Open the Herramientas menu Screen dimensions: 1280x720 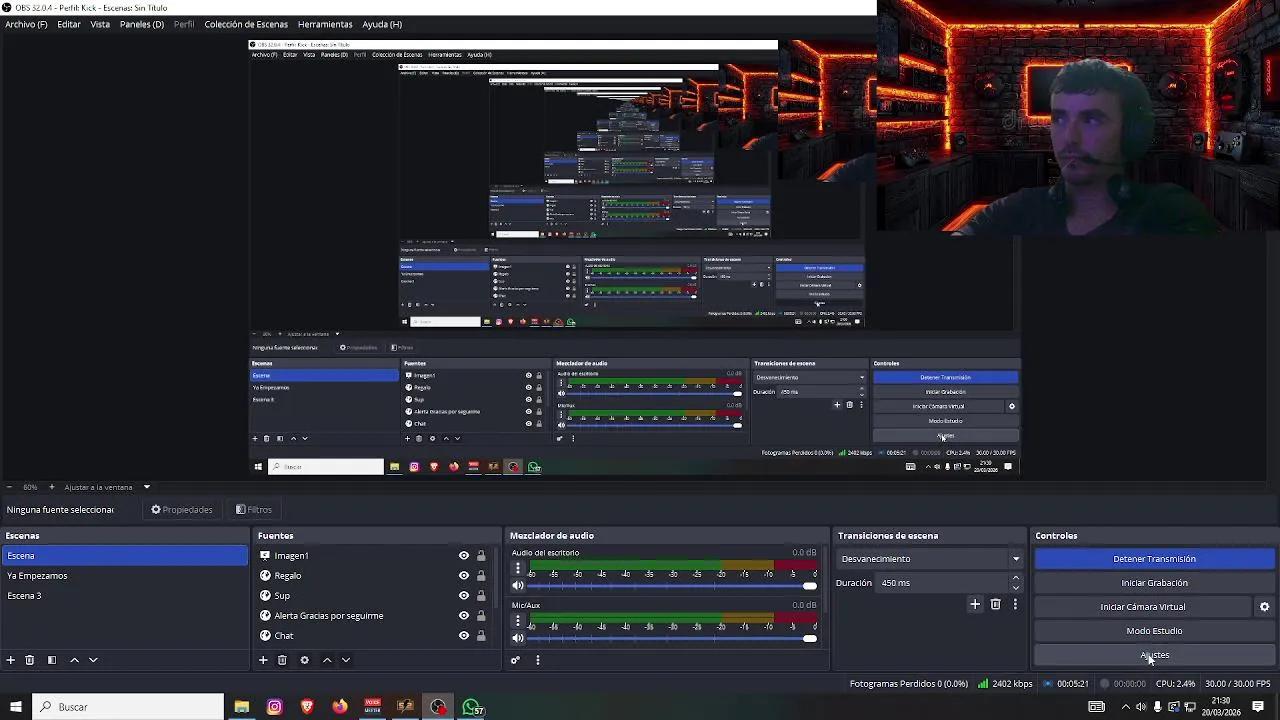click(x=325, y=24)
